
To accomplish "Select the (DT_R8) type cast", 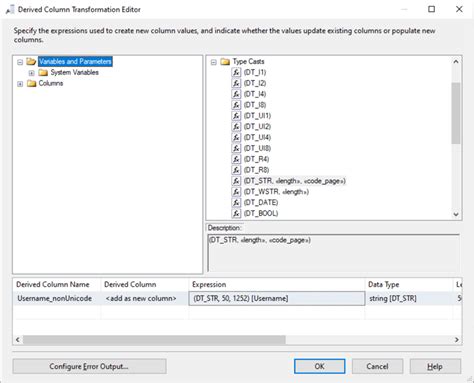I will point(256,170).
